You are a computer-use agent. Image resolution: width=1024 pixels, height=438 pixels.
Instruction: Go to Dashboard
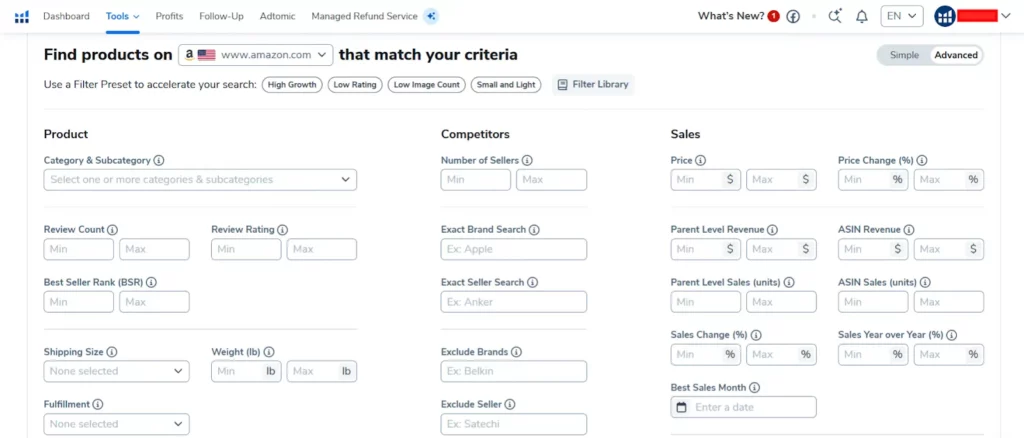tap(67, 16)
